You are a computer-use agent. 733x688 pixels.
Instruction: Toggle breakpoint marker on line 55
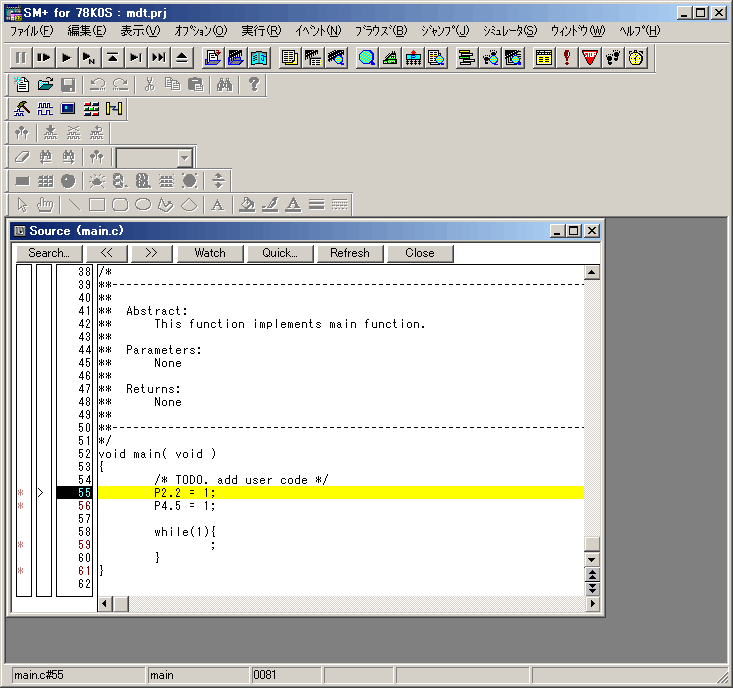(21, 493)
